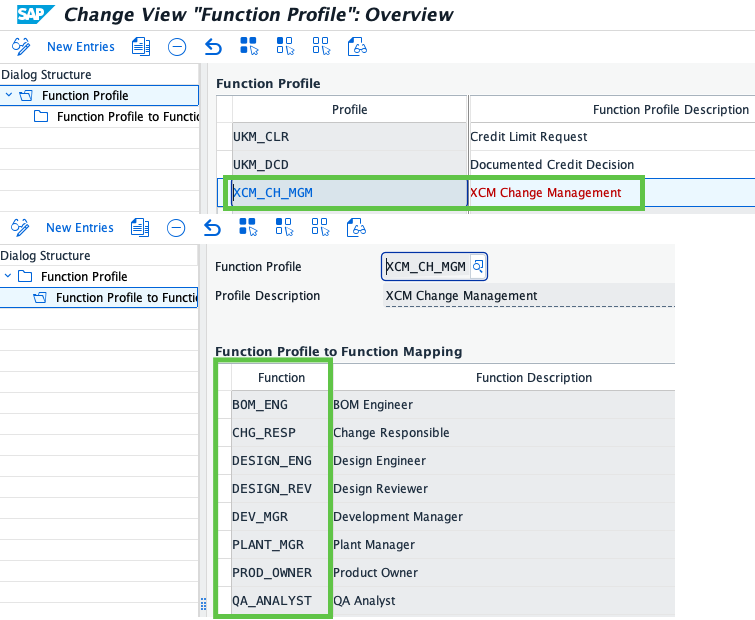This screenshot has width=755, height=620.
Task: Select the row selector beside UKM_CLR
Action: click(x=224, y=137)
